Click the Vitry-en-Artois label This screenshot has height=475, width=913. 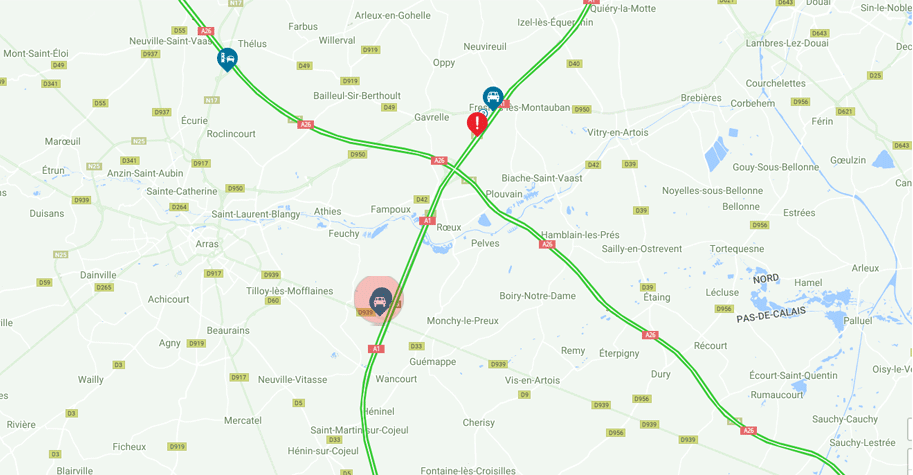pyautogui.click(x=618, y=133)
